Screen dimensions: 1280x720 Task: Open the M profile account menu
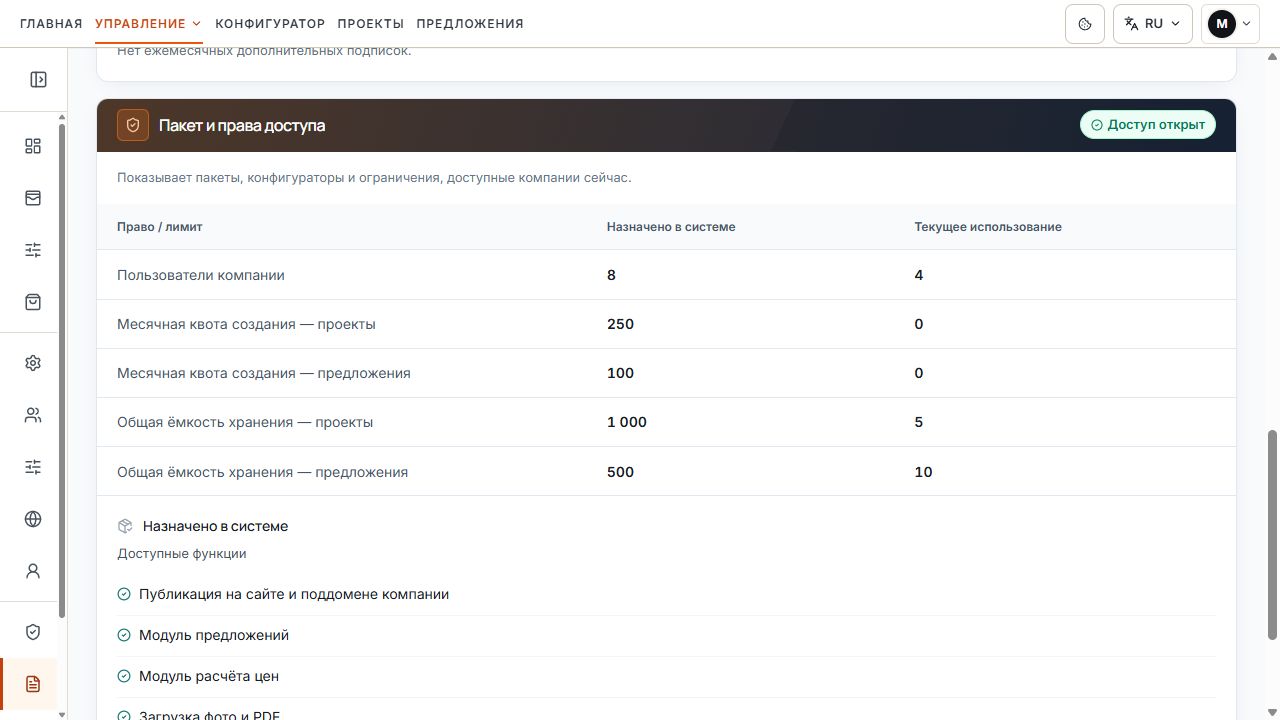[1230, 24]
